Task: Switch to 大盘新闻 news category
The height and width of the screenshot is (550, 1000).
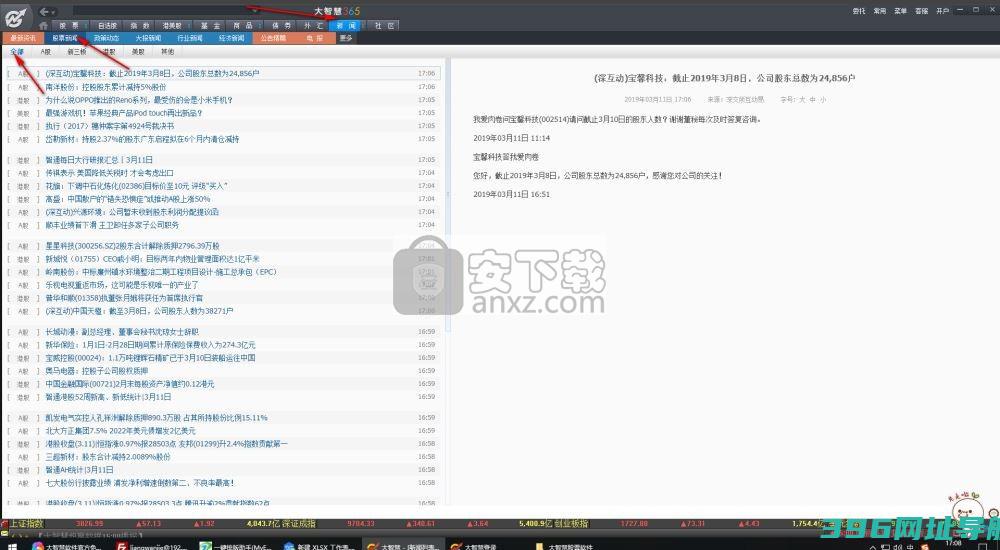Action: [148, 38]
